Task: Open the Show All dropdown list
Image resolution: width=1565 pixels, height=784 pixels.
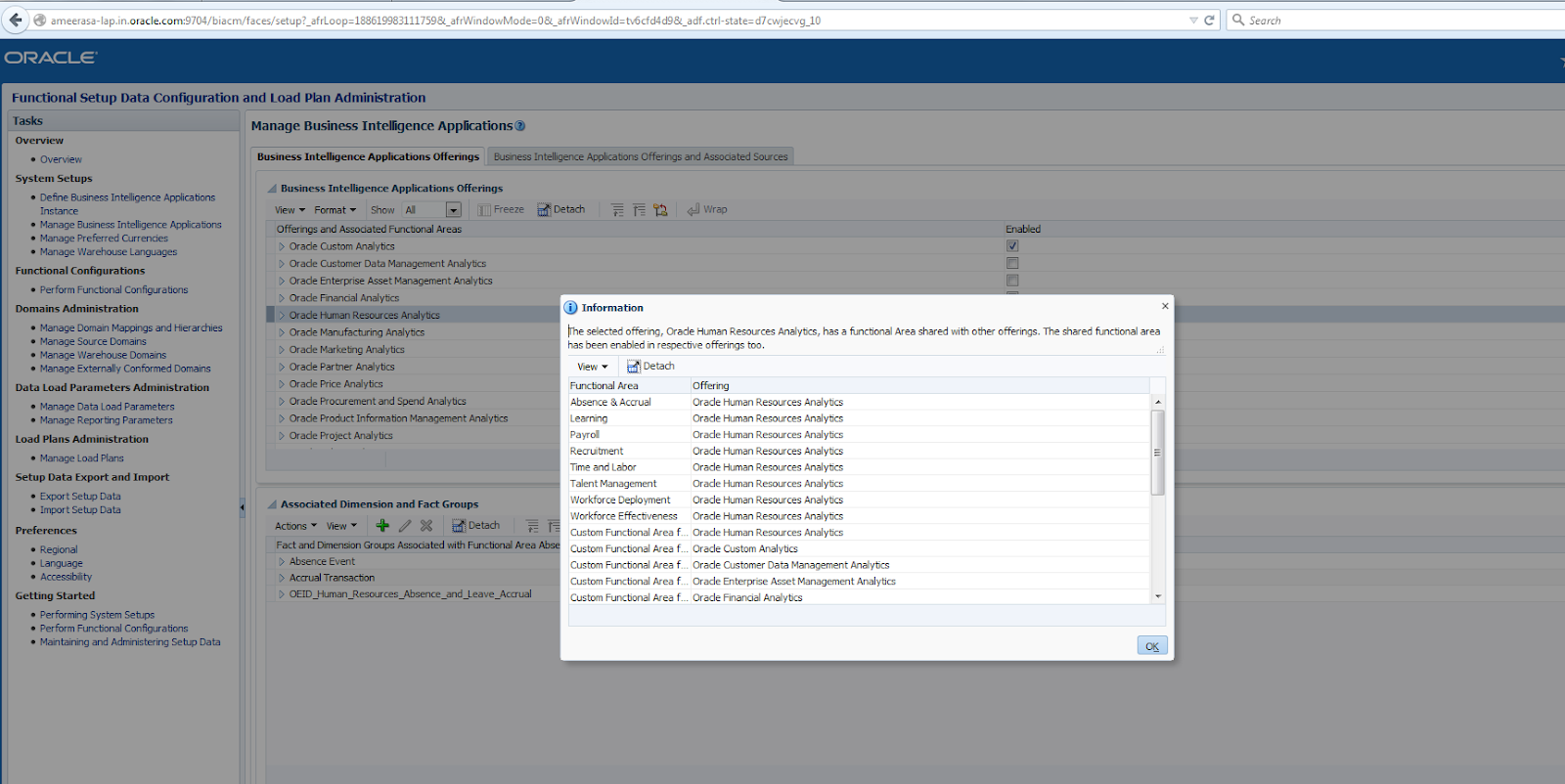Action: (x=453, y=210)
